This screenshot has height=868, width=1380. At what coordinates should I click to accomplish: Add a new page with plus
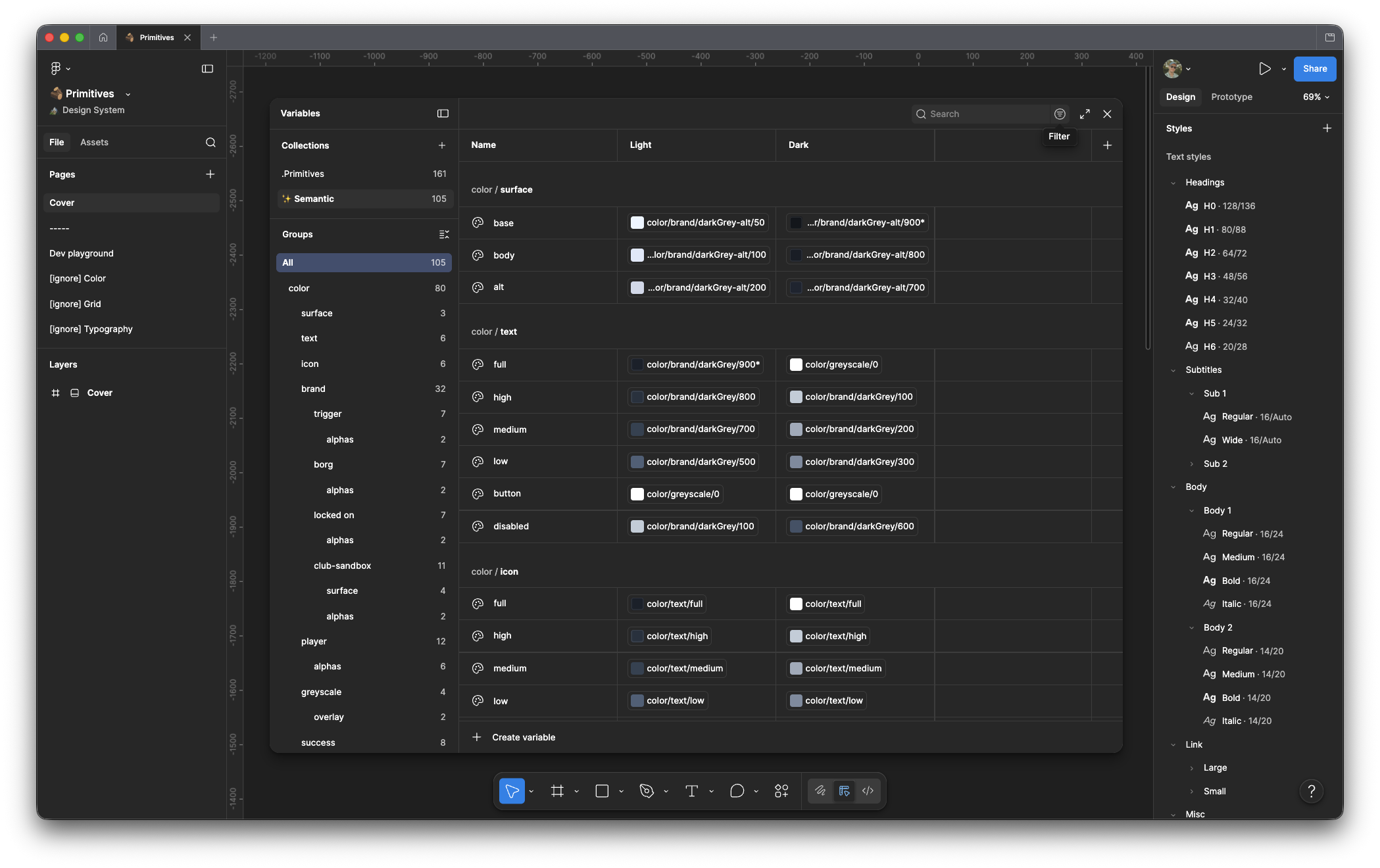(x=210, y=174)
